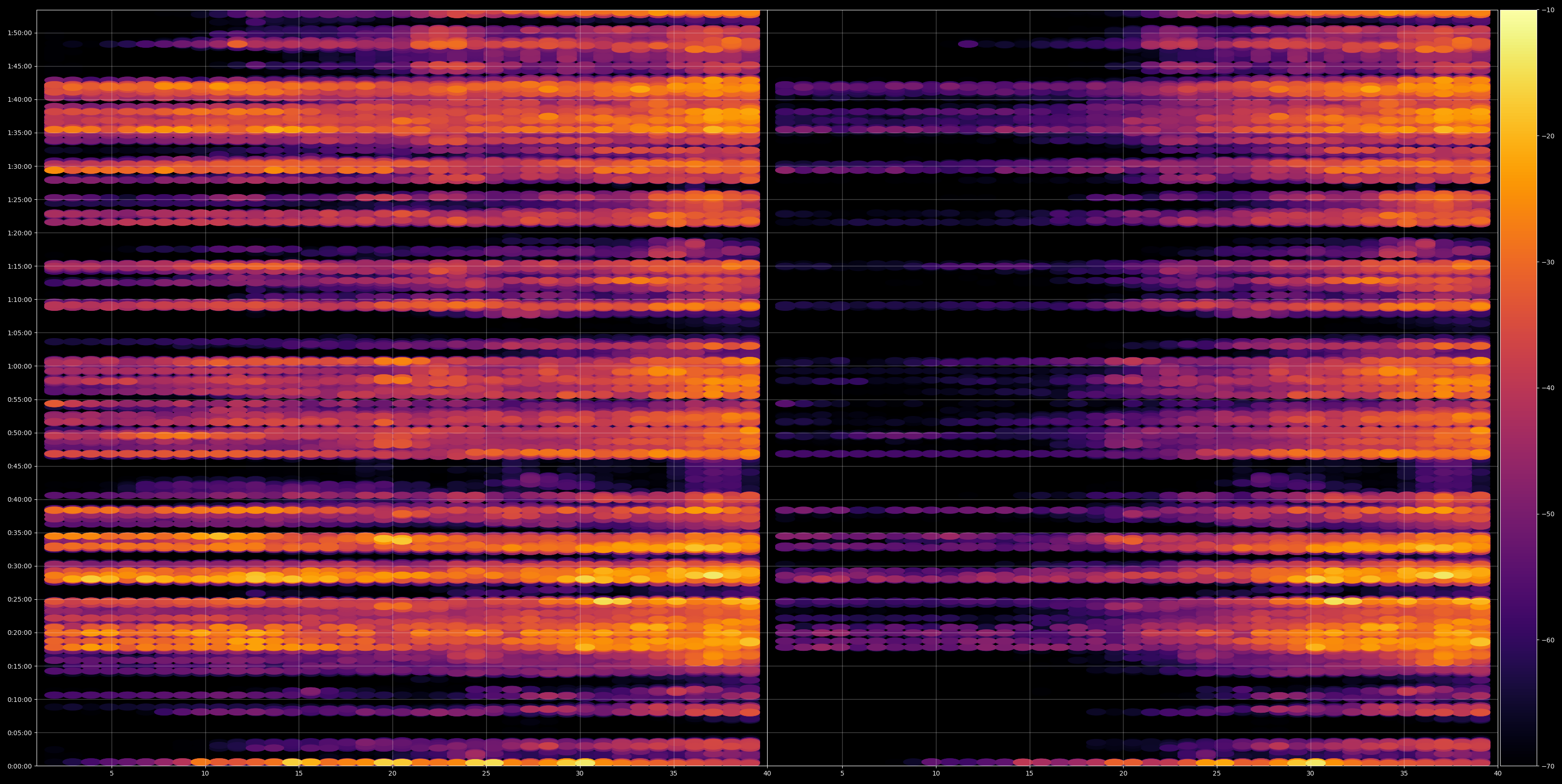This screenshot has height=784, width=1562.
Task: Click x-axis tick 40 beside the colorbar
Action: [1498, 774]
